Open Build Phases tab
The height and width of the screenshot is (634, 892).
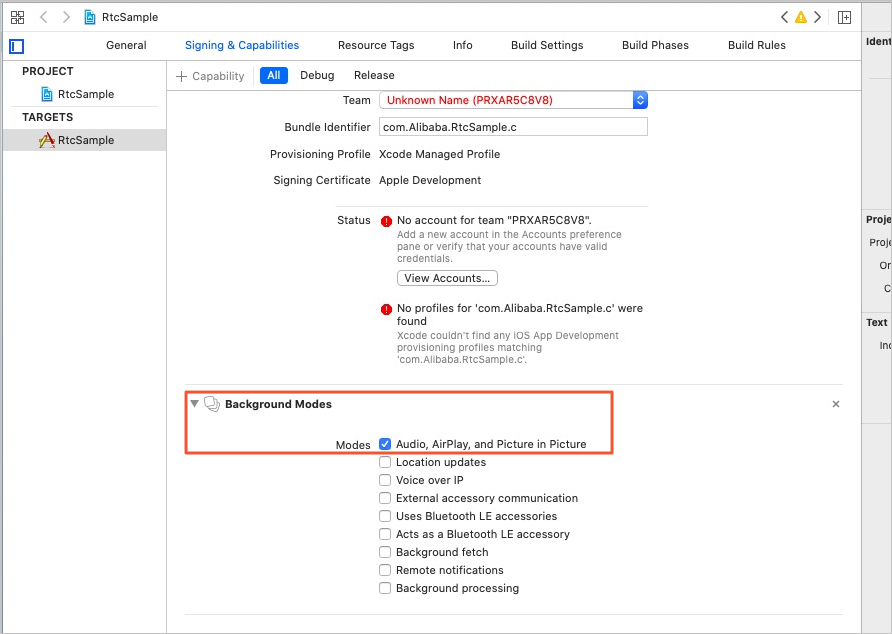coord(655,45)
